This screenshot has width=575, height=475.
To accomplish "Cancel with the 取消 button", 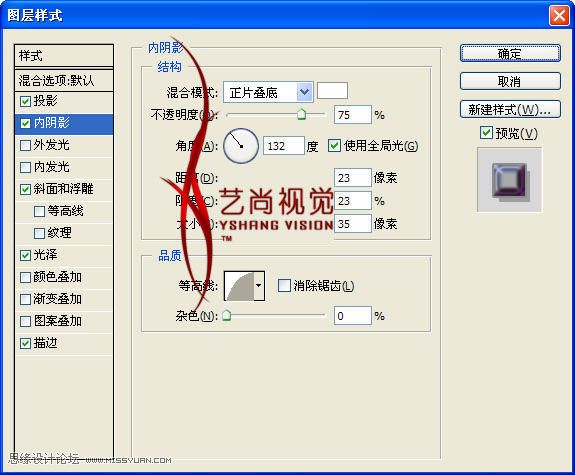I will (x=510, y=81).
